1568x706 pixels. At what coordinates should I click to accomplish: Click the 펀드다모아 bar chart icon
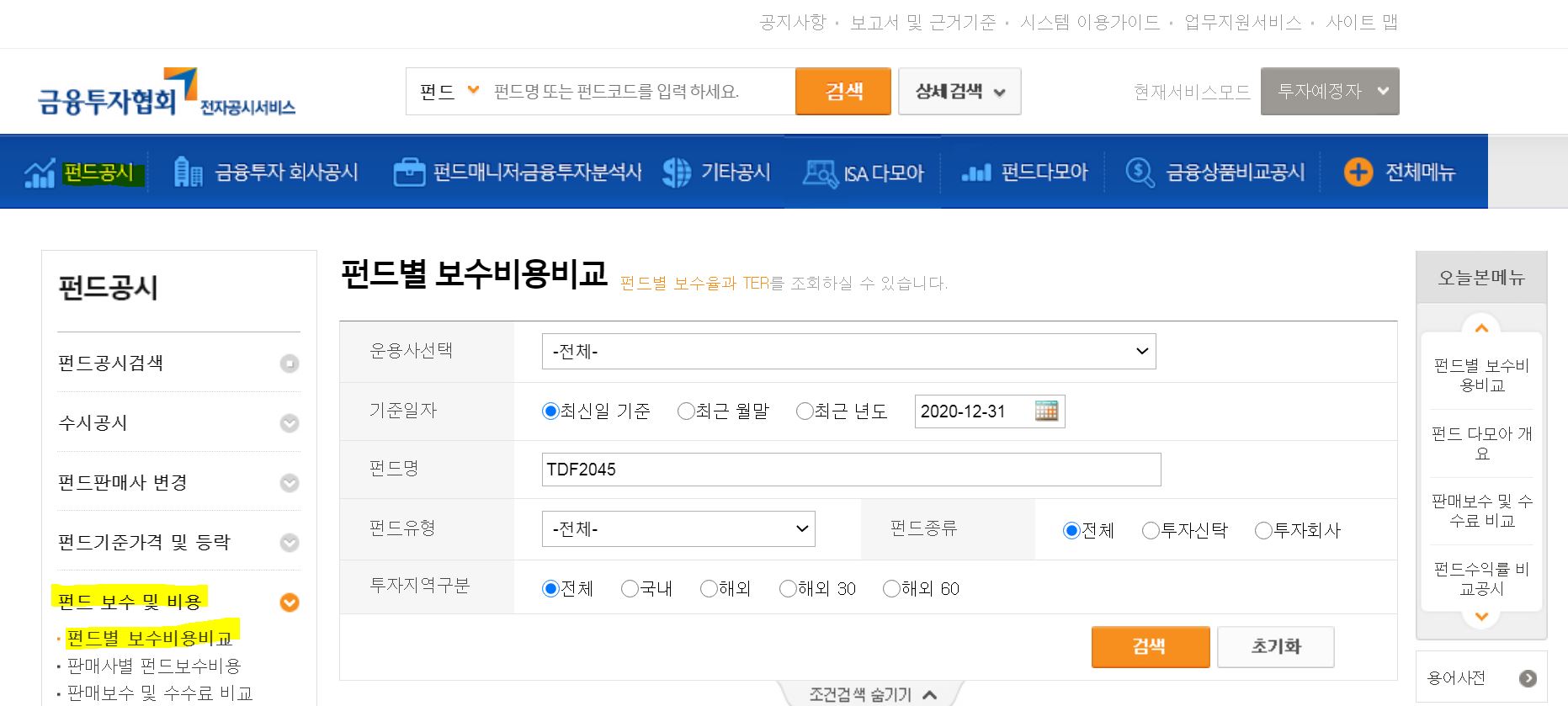976,173
